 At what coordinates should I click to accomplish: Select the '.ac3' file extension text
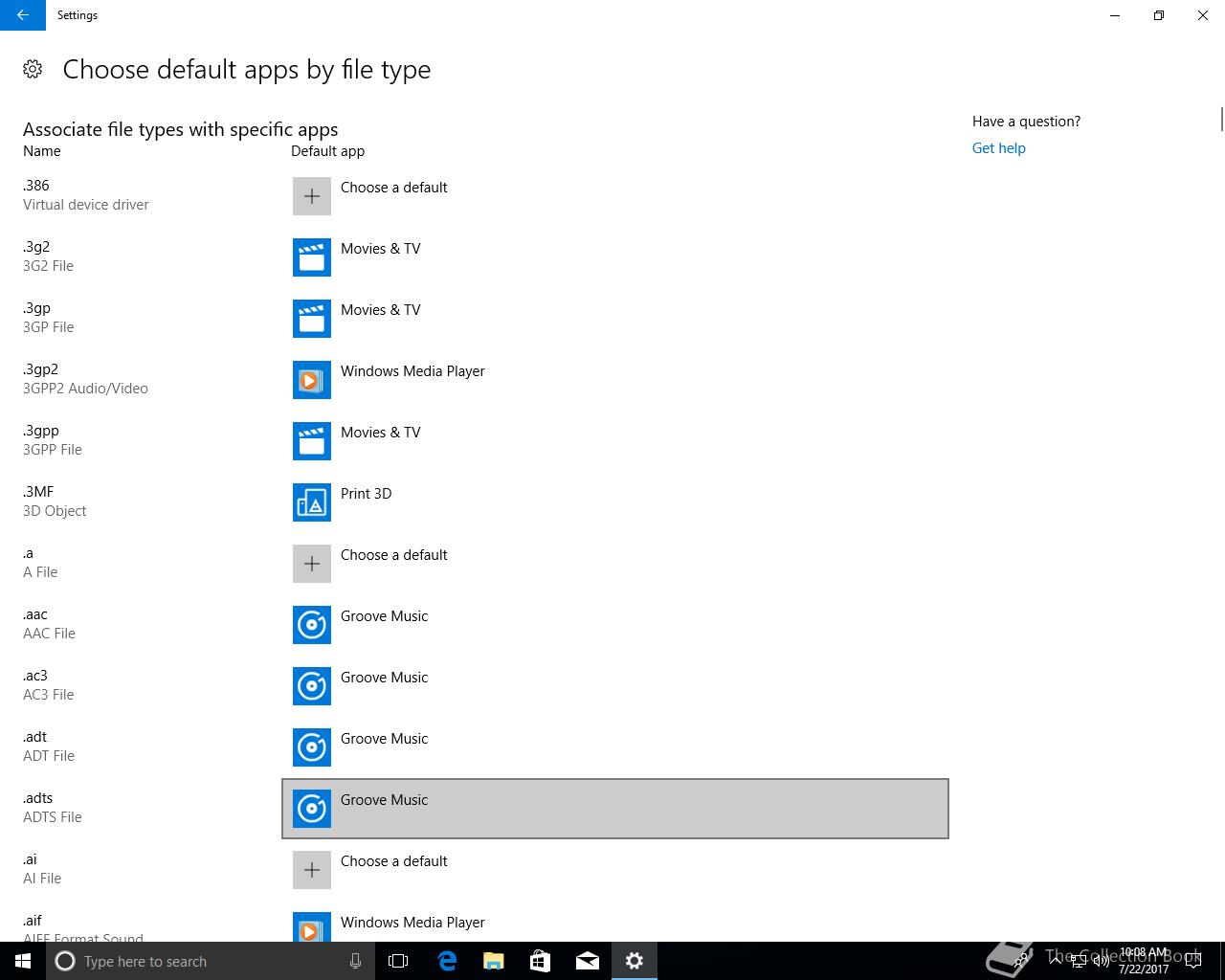[x=34, y=676]
